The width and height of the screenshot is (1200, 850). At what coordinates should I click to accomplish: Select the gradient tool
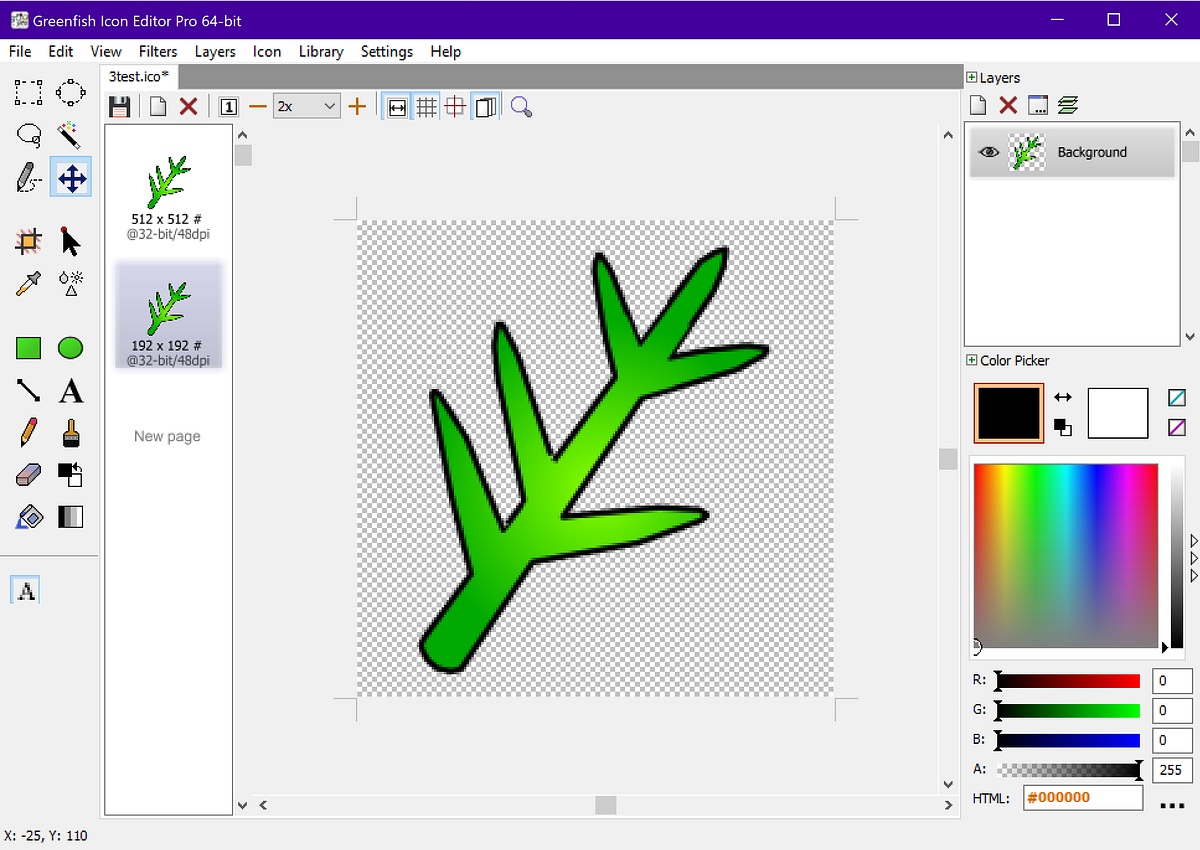70,517
